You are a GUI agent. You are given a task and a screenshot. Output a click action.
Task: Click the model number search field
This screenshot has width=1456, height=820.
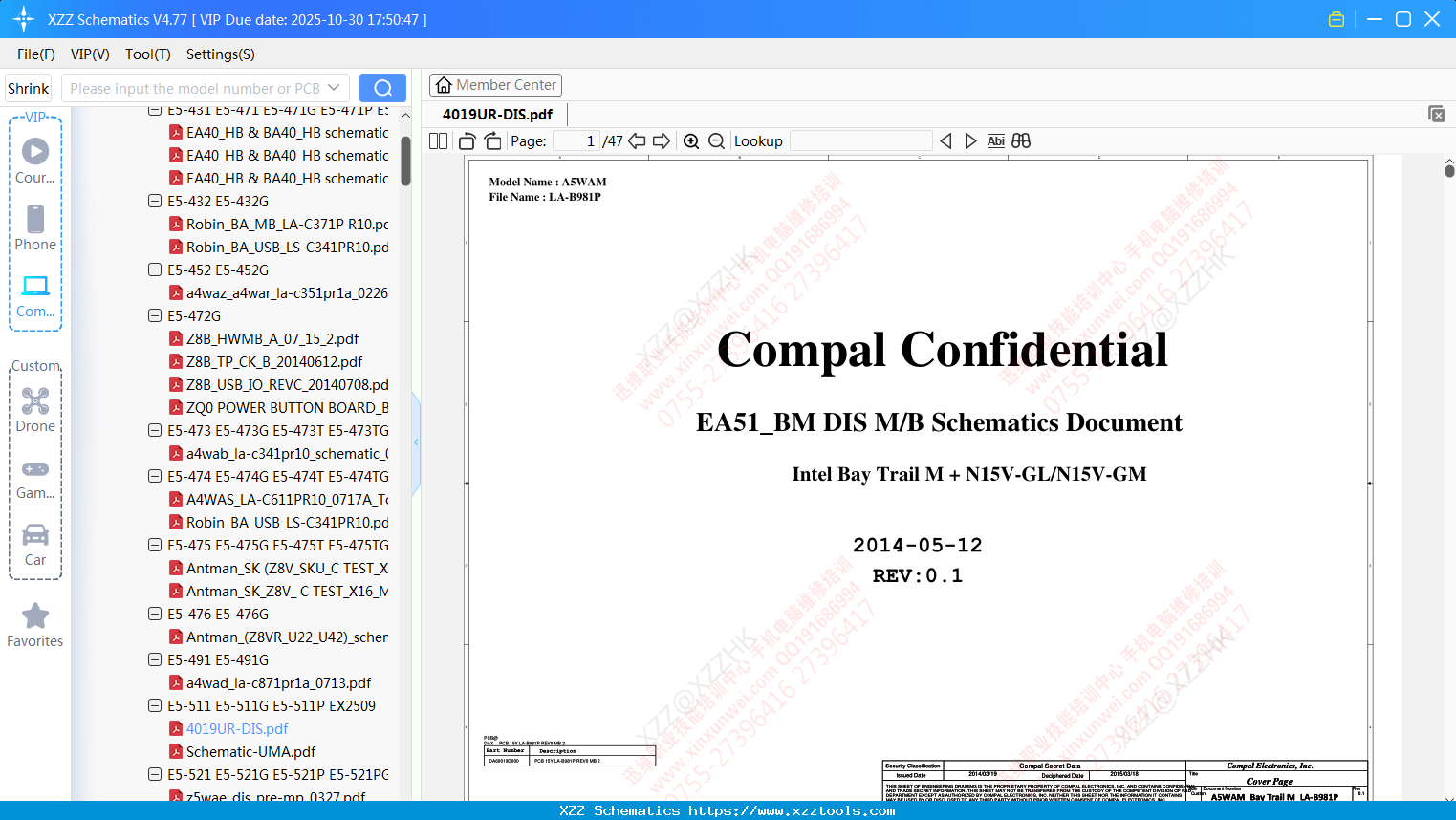(206, 88)
